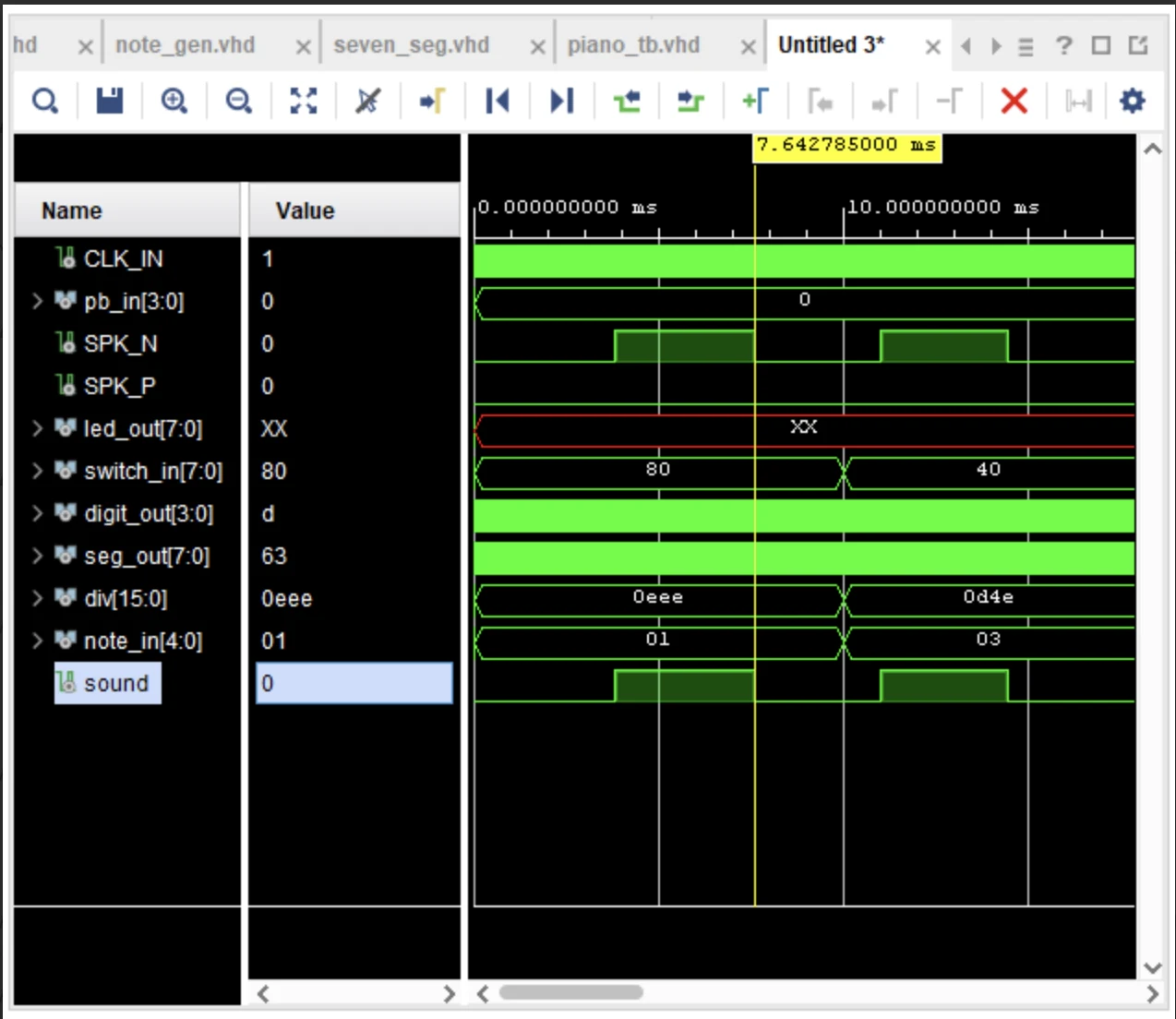The width and height of the screenshot is (1176, 1019).
Task: Maximize the waveform panel
Action: pyautogui.click(x=1101, y=45)
